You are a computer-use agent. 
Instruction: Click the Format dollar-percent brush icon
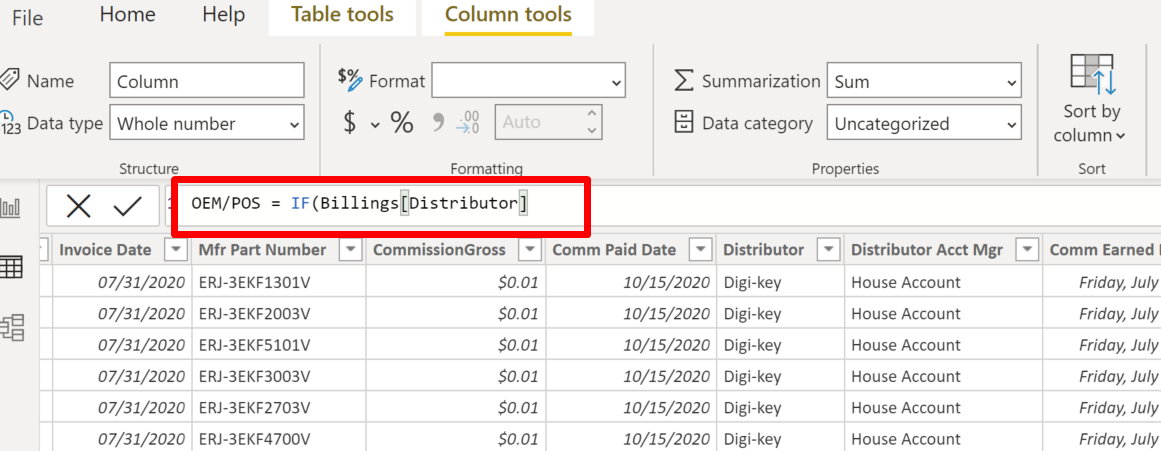pyautogui.click(x=349, y=79)
